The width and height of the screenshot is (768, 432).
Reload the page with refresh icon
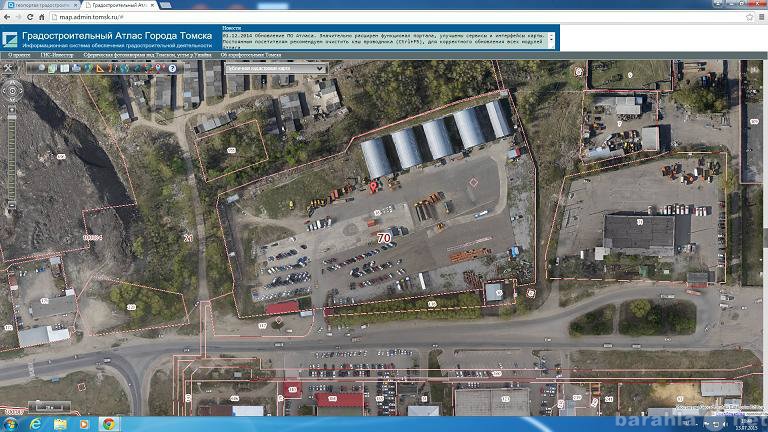[x=30, y=17]
